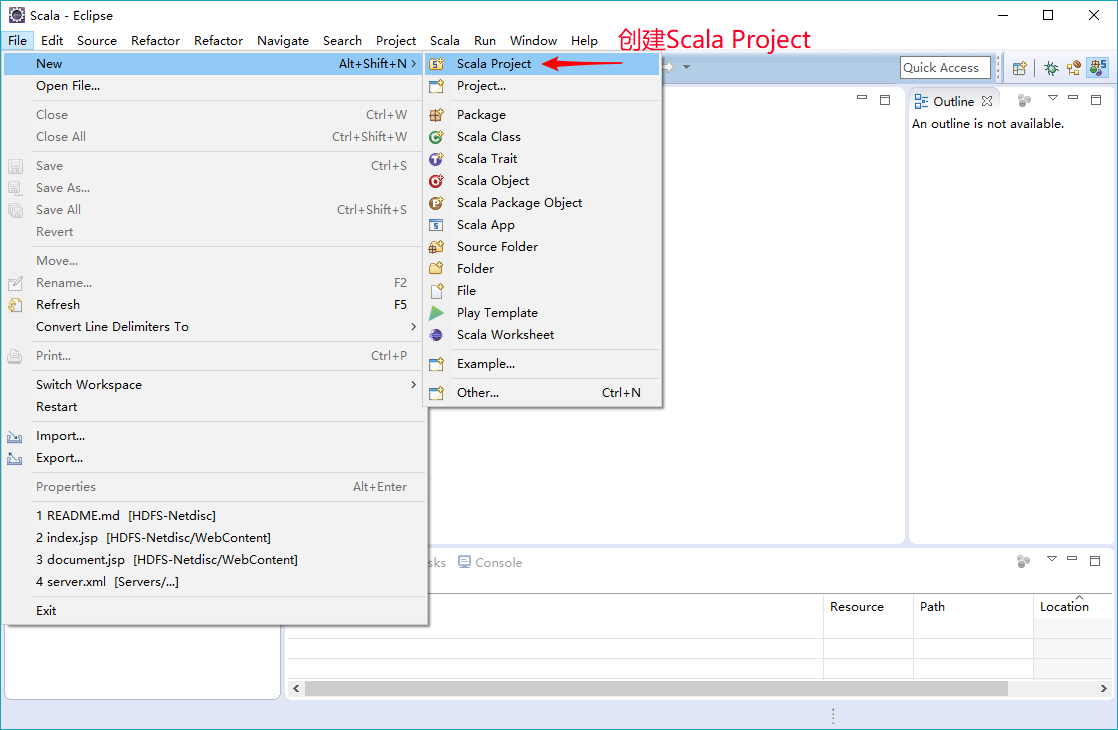This screenshot has width=1118, height=730.
Task: Select Scala Project from the New submenu
Action: pos(543,63)
